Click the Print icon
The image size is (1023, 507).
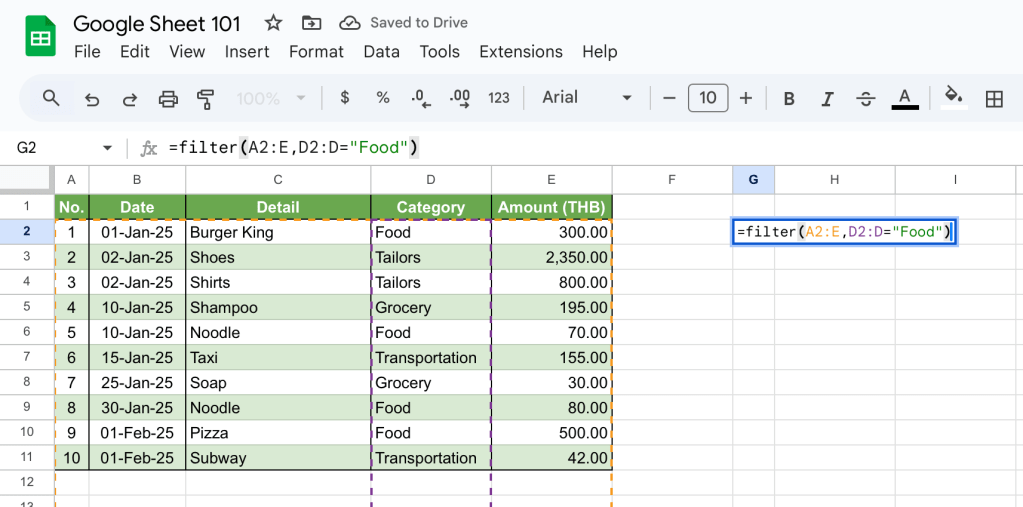tap(168, 98)
